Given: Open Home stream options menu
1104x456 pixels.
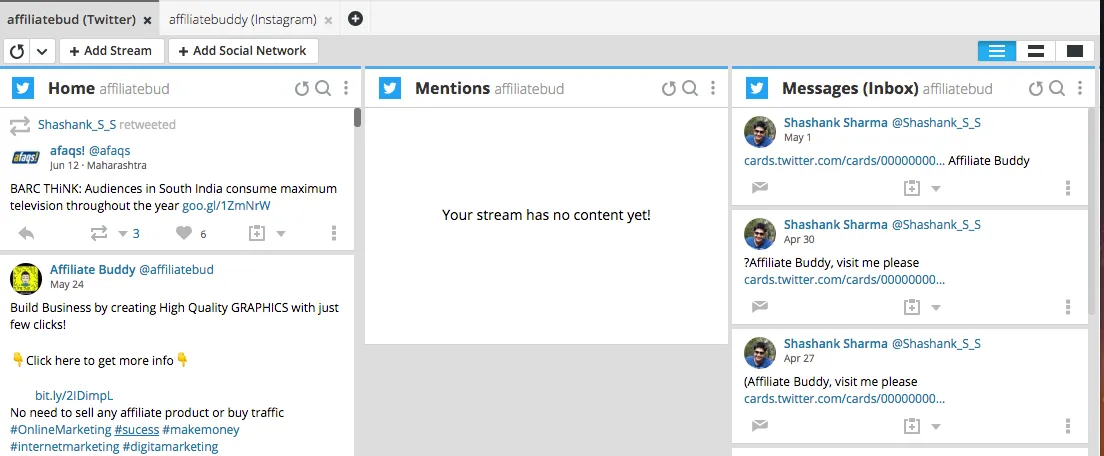Looking at the screenshot, I should pyautogui.click(x=346, y=88).
